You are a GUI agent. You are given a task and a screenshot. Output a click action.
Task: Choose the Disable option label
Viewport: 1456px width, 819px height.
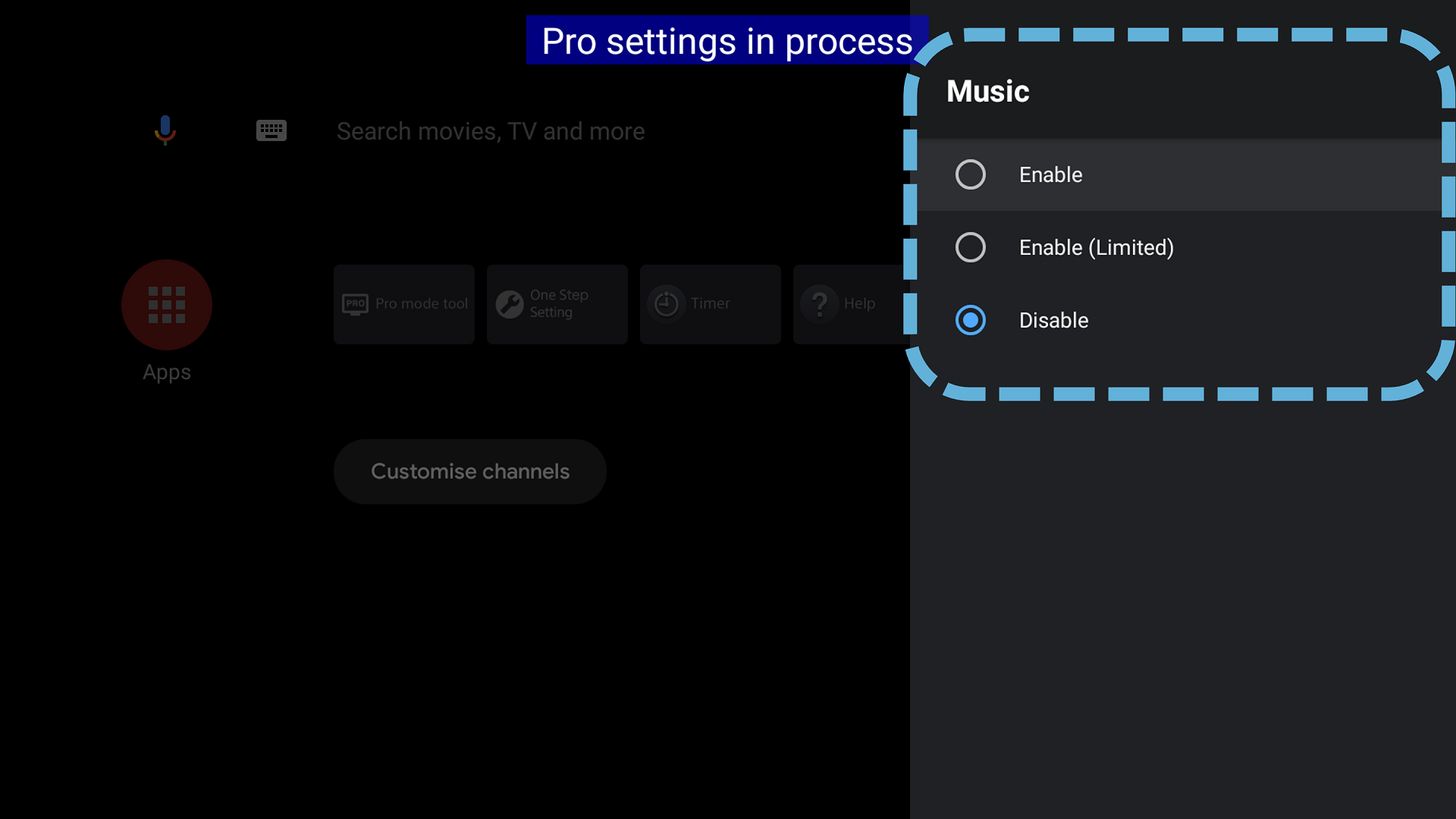pos(1053,320)
